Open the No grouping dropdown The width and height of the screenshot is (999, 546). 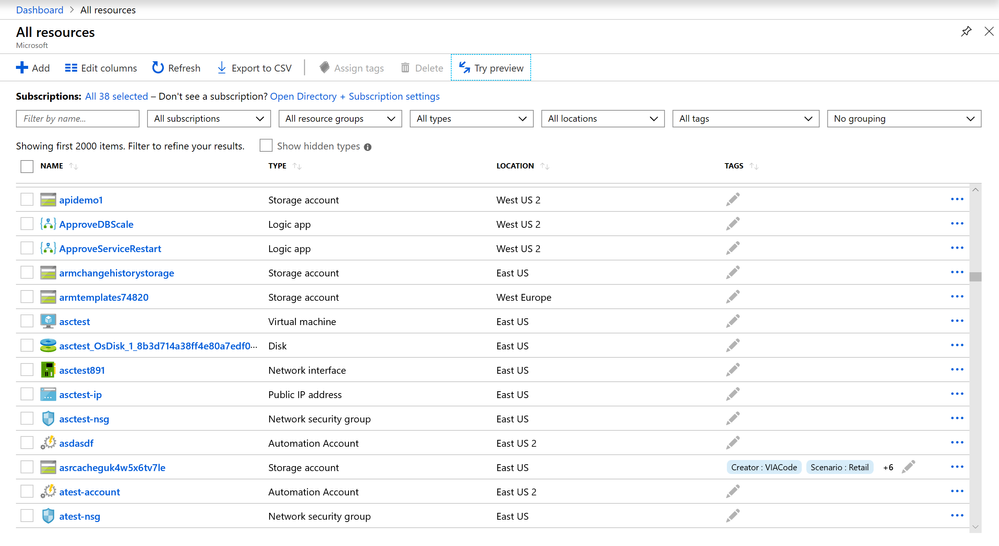904,119
